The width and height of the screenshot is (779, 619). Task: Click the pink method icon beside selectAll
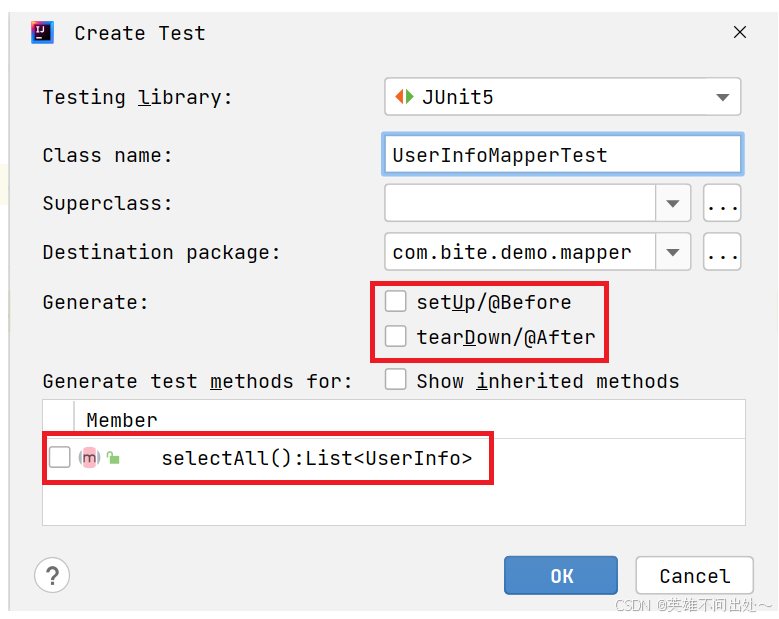[x=89, y=458]
